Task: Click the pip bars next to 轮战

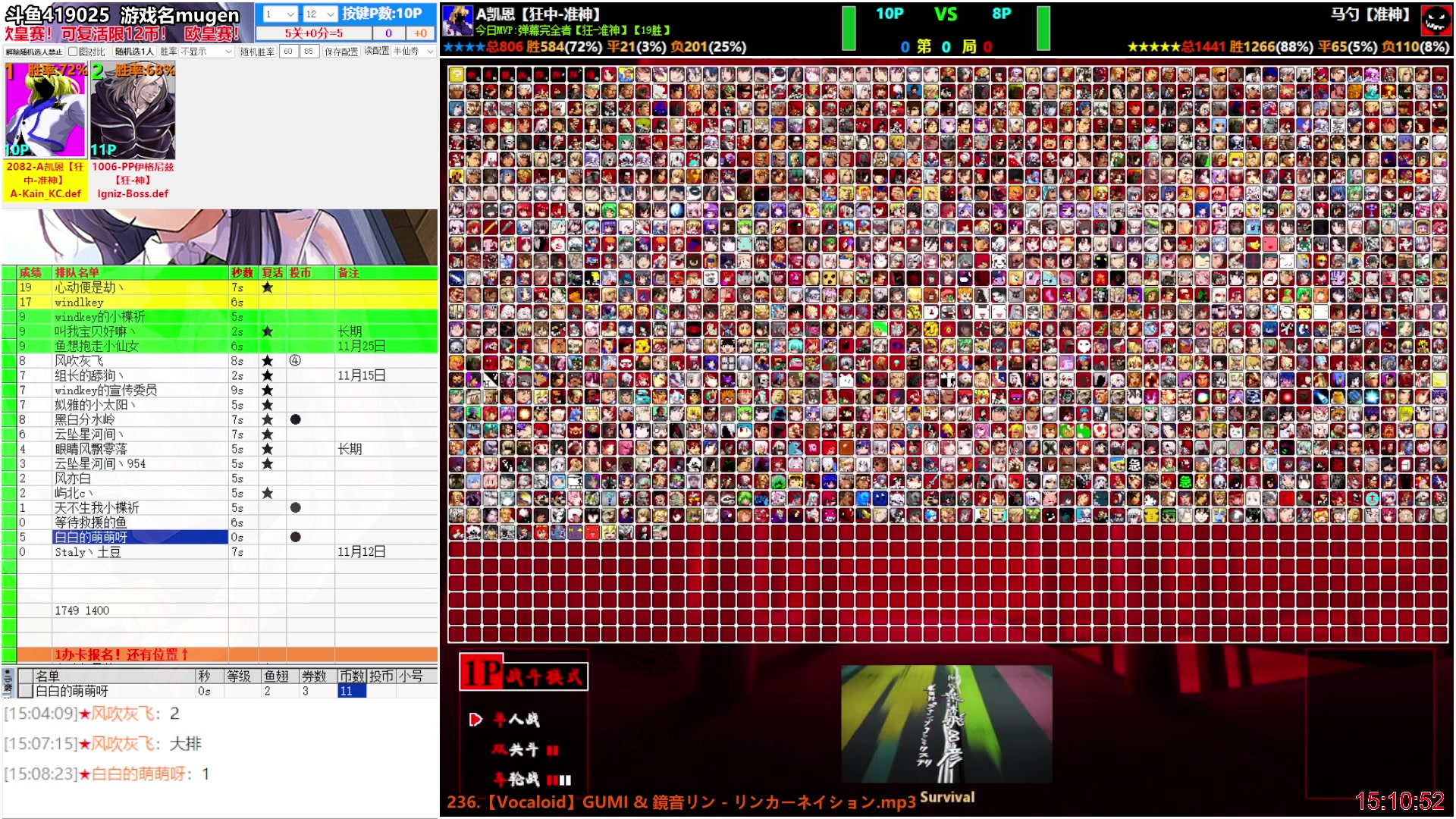Action: [x=559, y=780]
